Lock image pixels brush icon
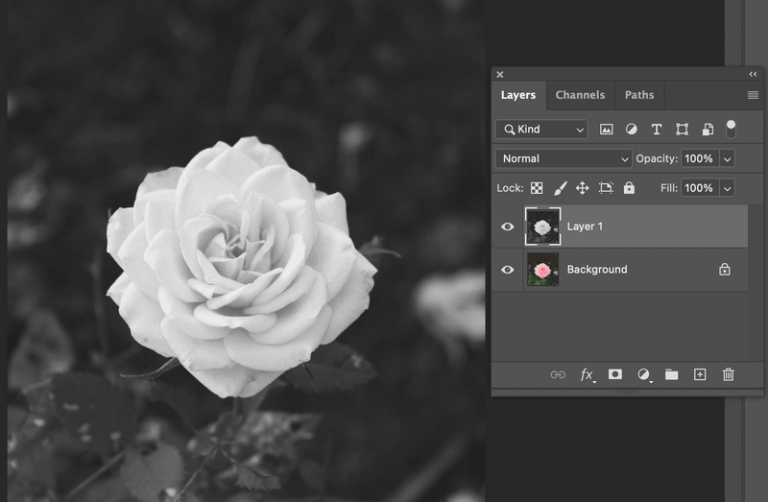The width and height of the screenshot is (768, 502). tap(560, 188)
